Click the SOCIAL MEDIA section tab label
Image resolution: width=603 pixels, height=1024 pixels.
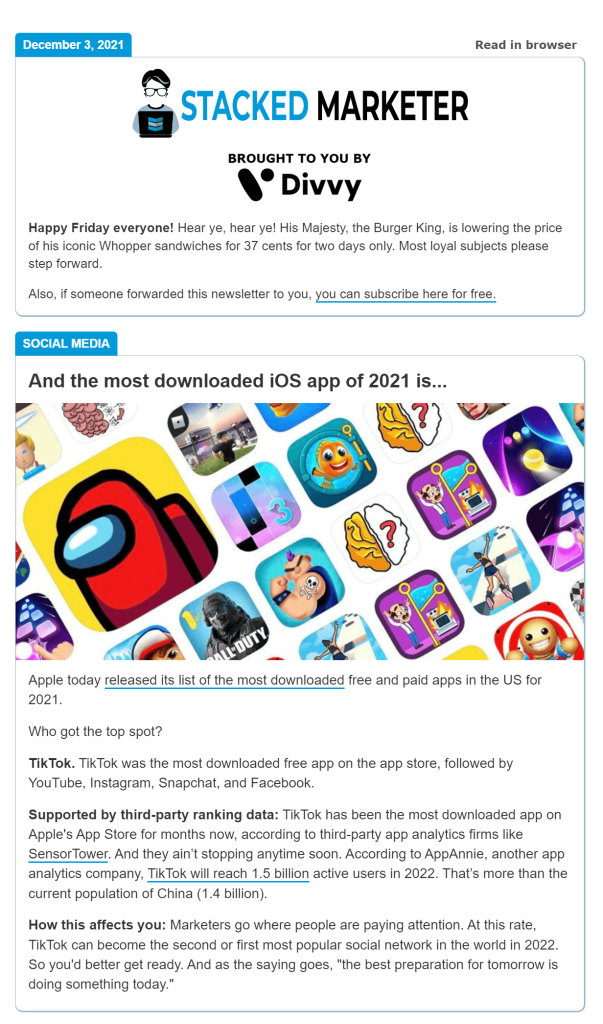[x=66, y=344]
